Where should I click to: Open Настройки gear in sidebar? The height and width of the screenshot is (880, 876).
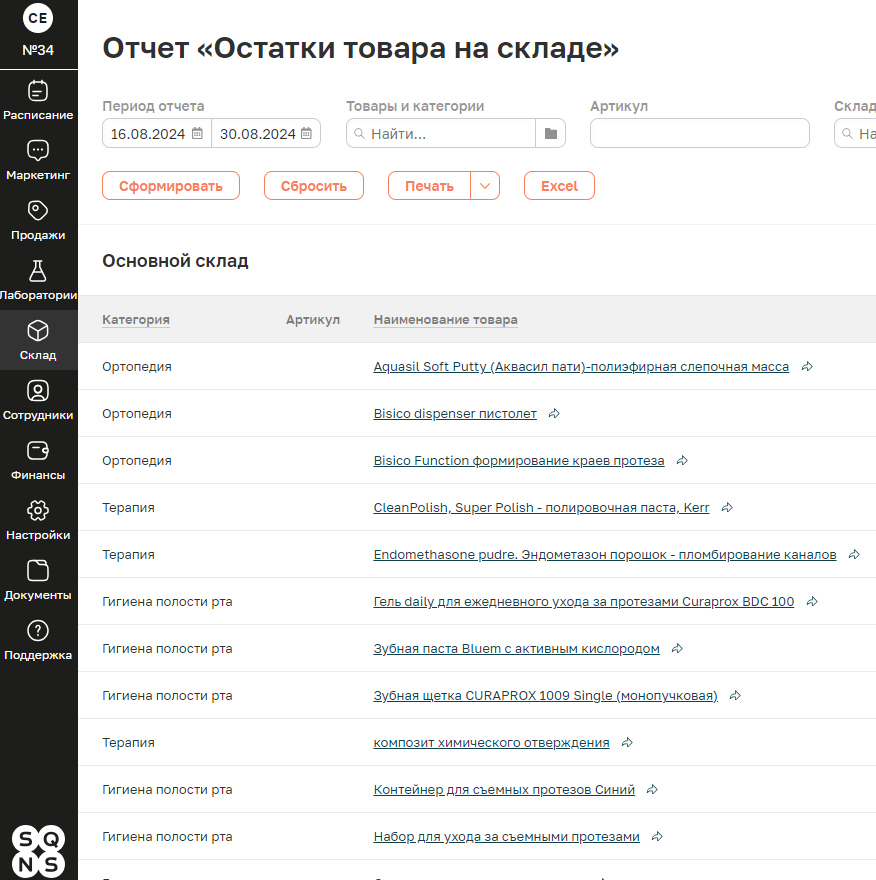(x=38, y=520)
